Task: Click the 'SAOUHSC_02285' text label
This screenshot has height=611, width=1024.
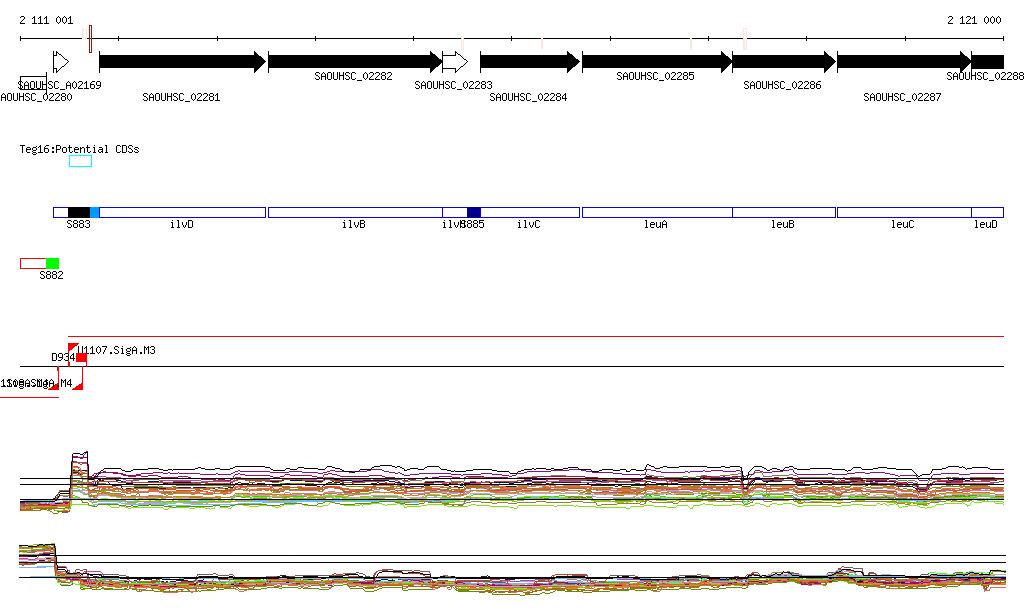Action: [x=655, y=76]
